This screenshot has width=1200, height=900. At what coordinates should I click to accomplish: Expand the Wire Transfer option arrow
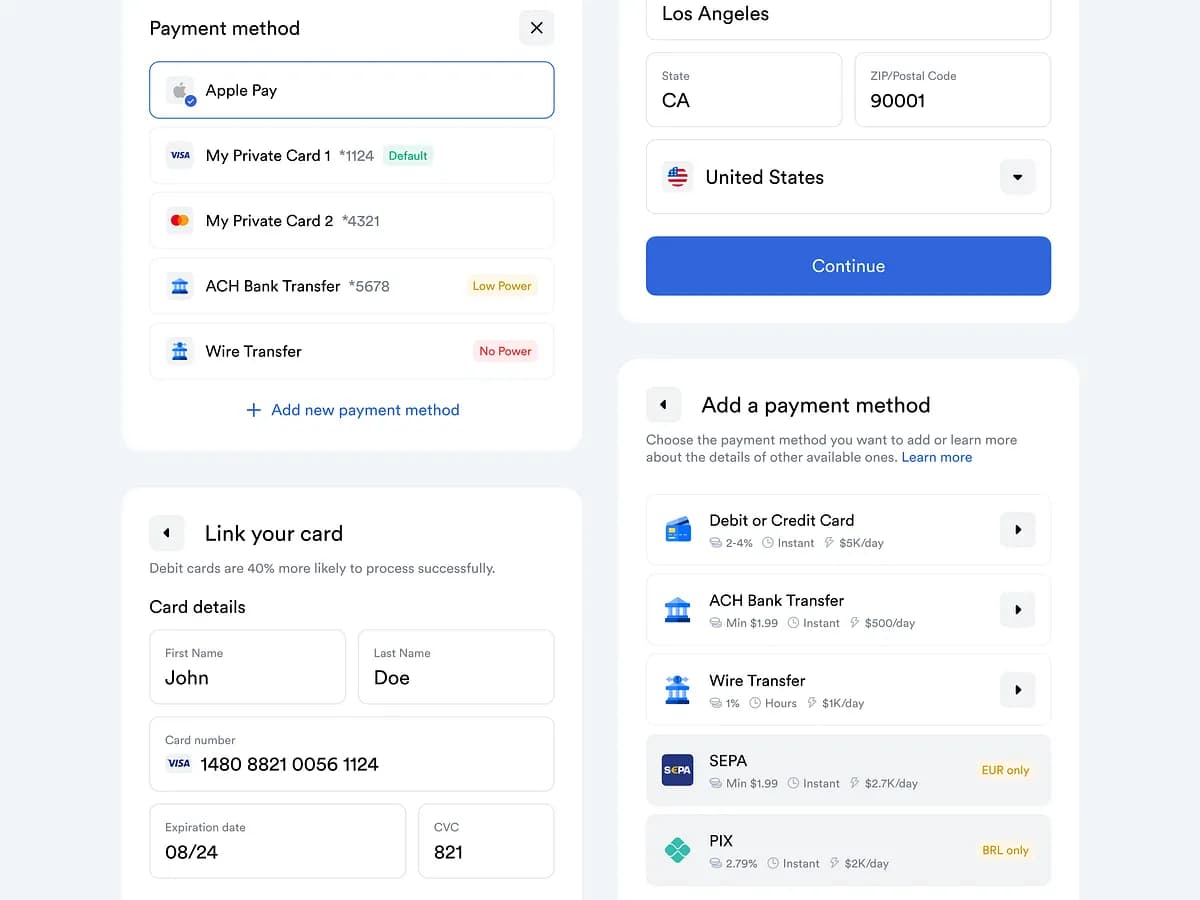coord(1018,690)
